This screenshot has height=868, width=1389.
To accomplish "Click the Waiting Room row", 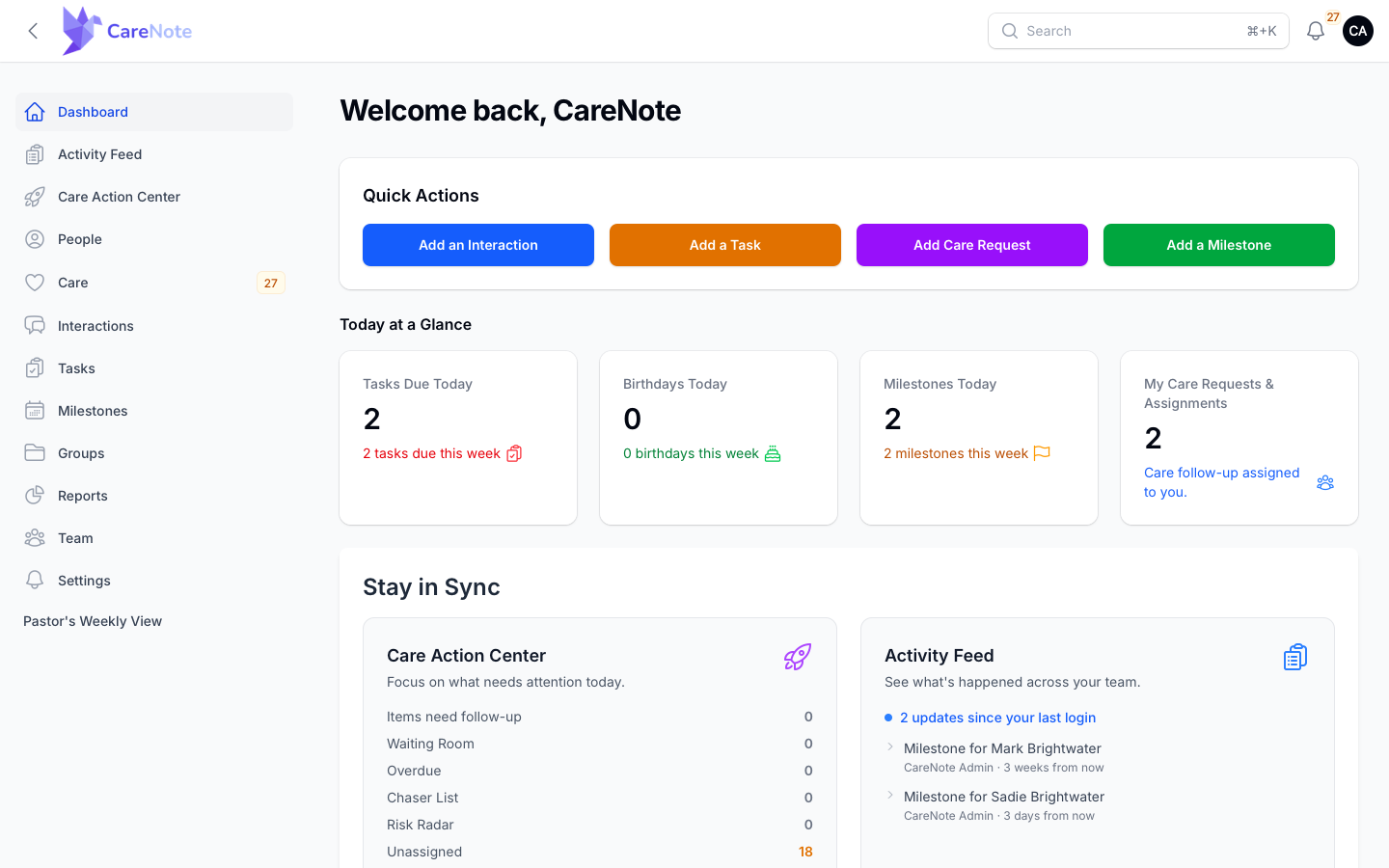I will pos(600,744).
